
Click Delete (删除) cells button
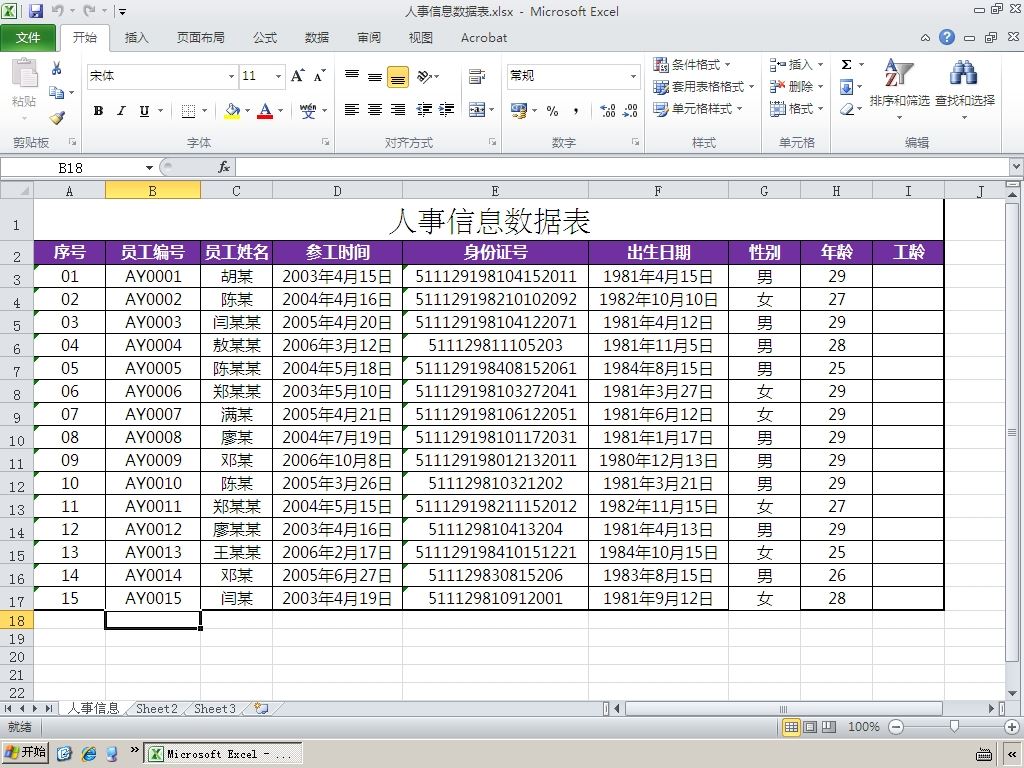(x=797, y=87)
